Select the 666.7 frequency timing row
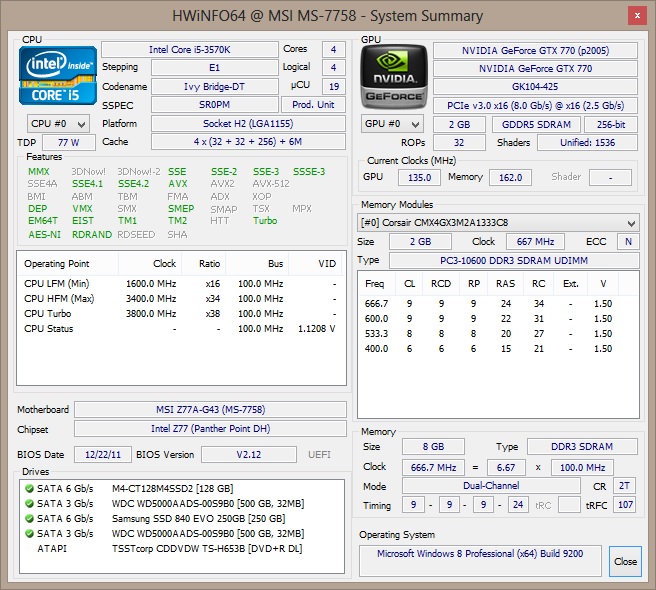This screenshot has width=656, height=590. [498, 304]
